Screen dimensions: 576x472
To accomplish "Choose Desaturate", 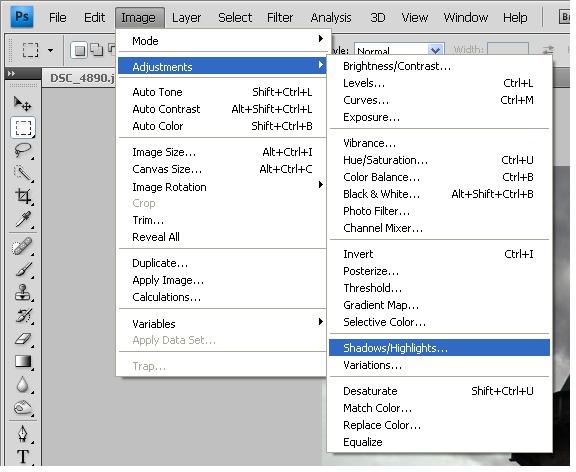I will pyautogui.click(x=439, y=391).
